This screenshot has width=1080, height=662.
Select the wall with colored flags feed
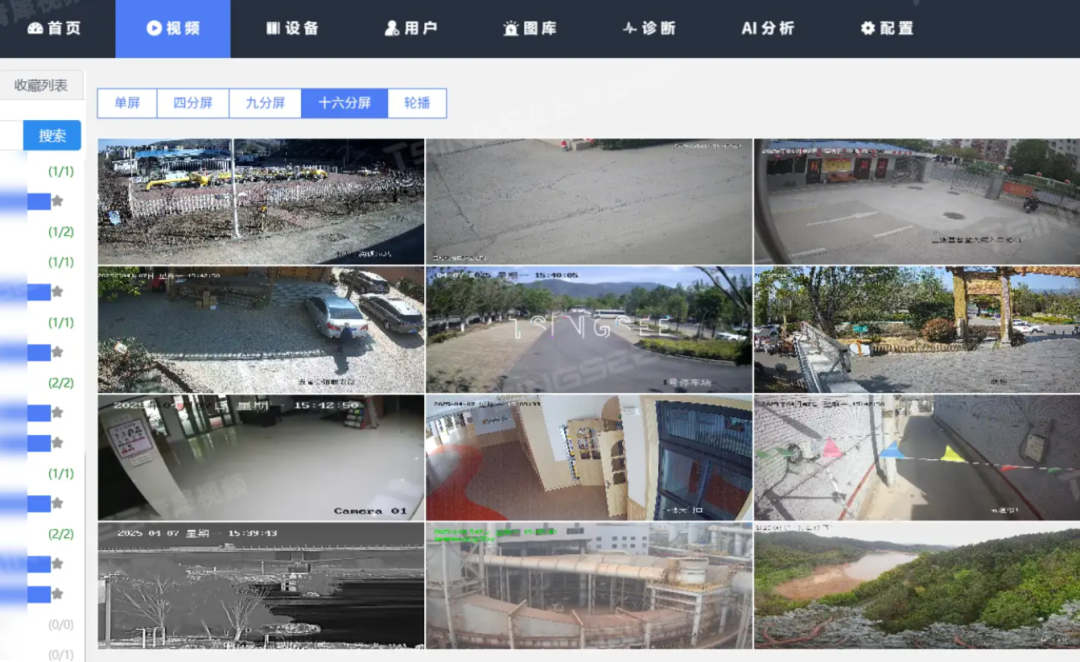tap(917, 457)
